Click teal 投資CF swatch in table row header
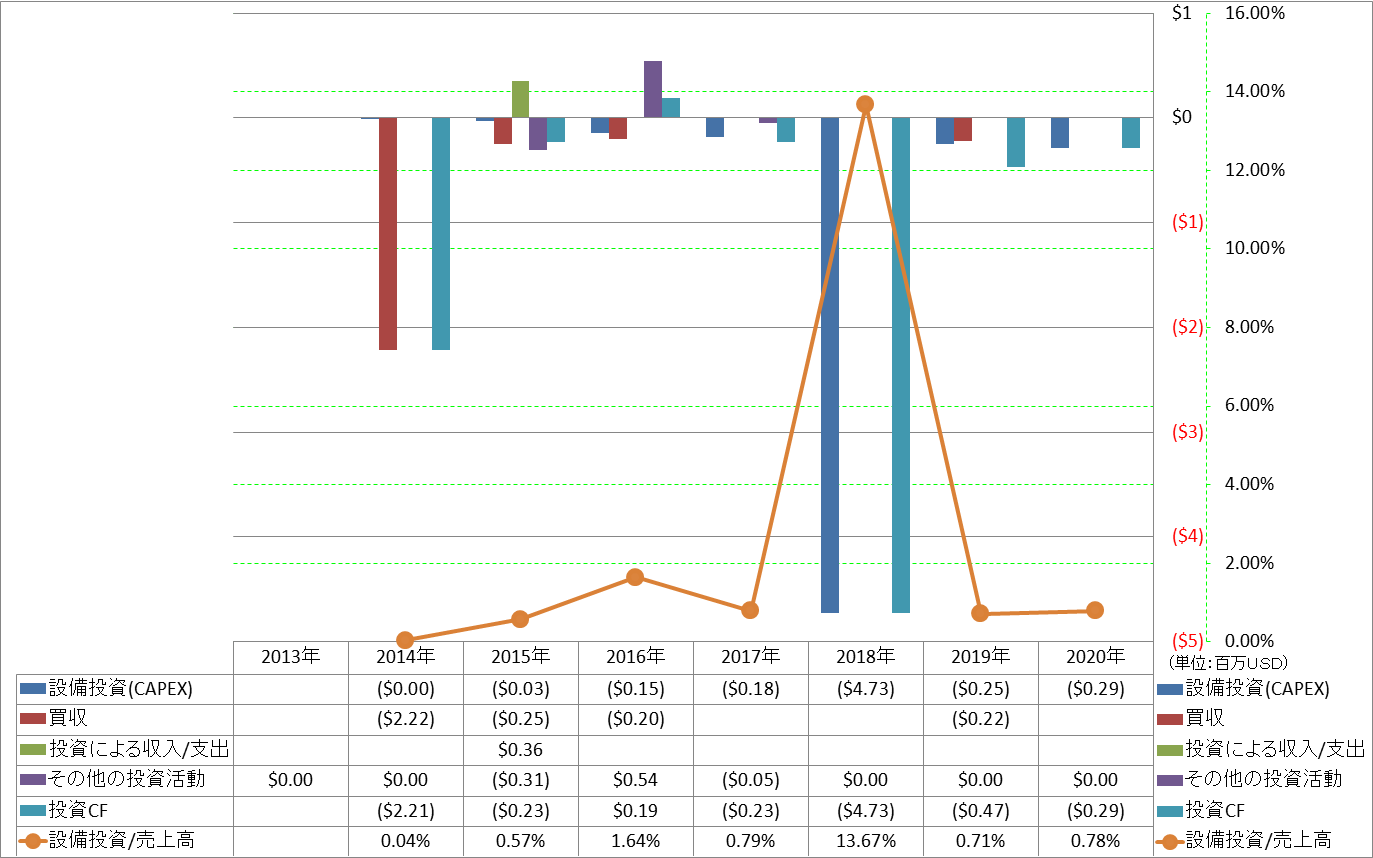The image size is (1373, 858). [x=33, y=809]
